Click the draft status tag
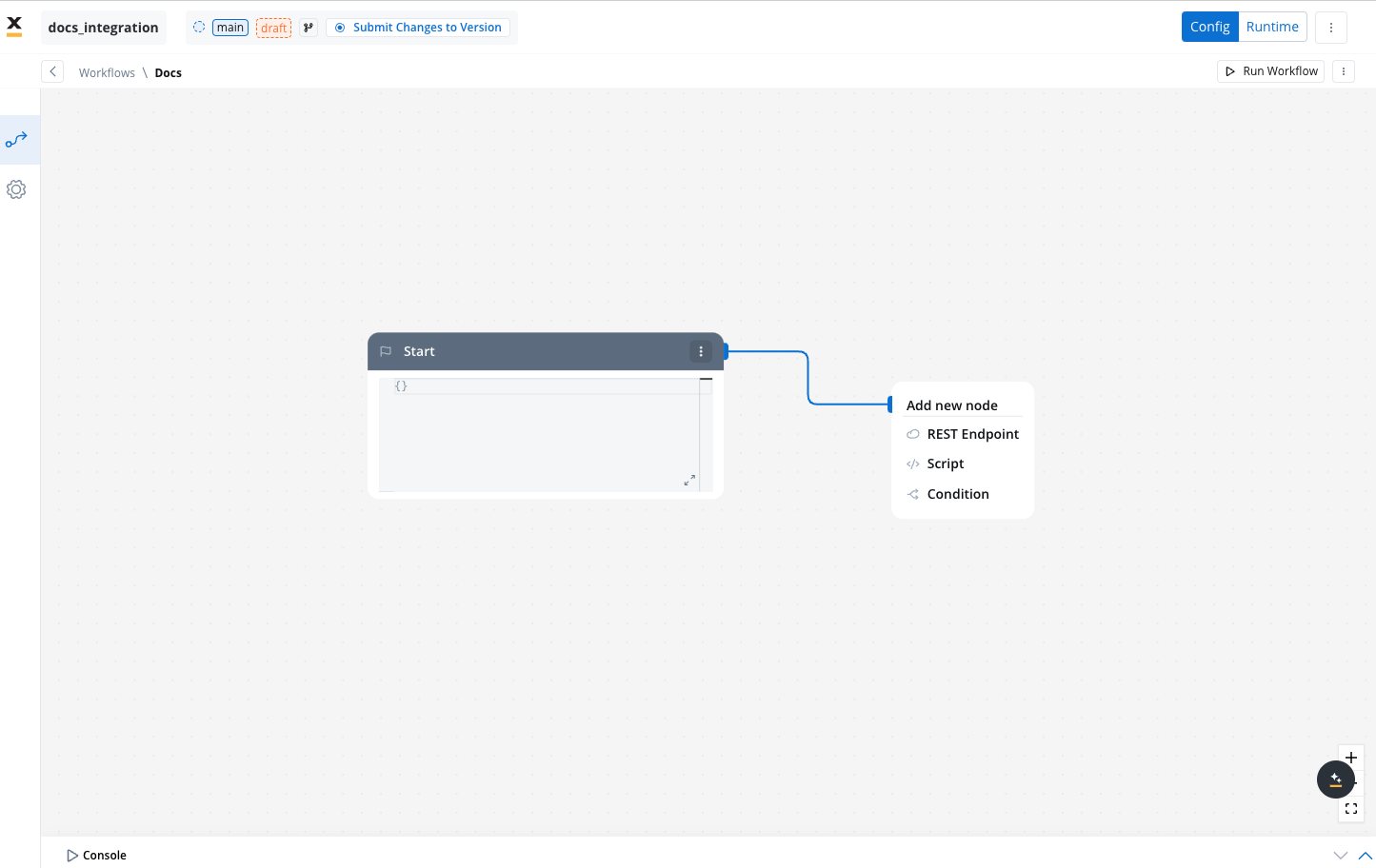This screenshot has height=868, width=1376. coord(273,29)
